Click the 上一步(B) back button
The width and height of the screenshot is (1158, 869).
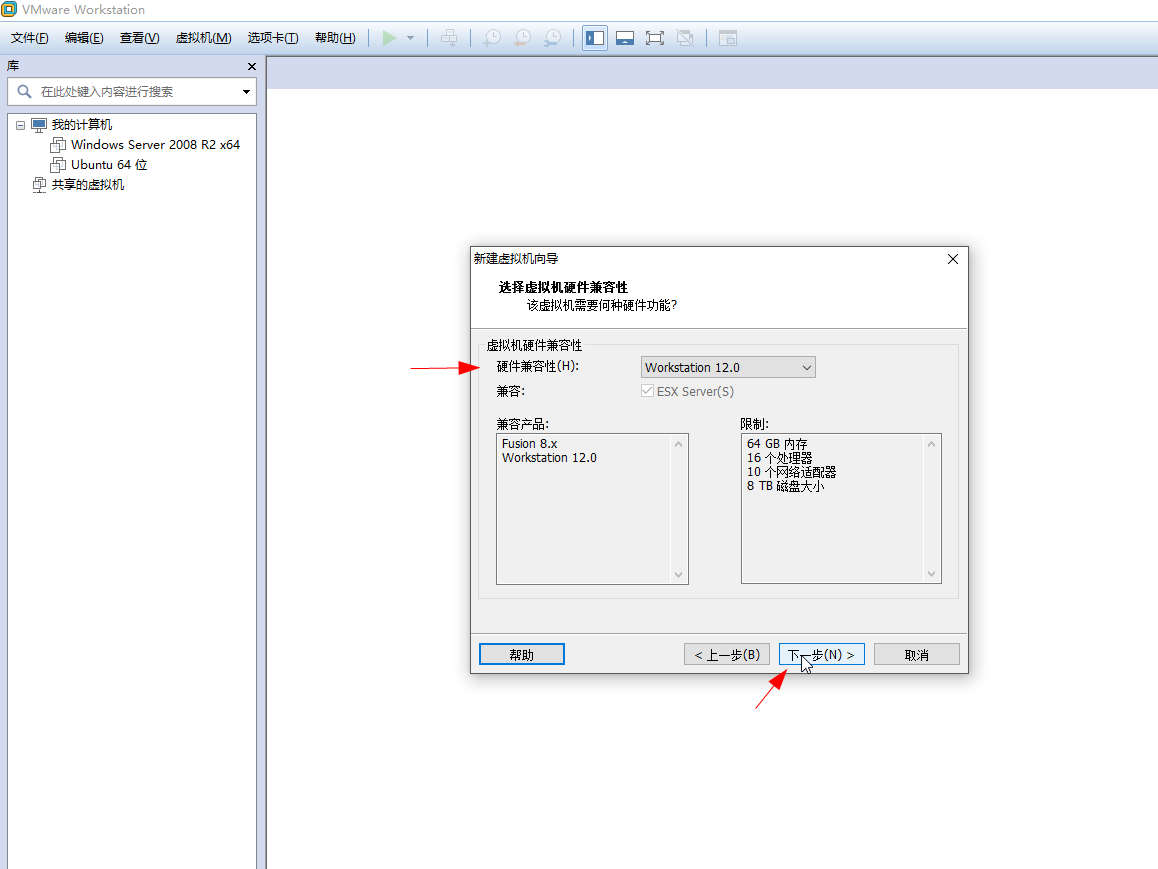pos(727,654)
